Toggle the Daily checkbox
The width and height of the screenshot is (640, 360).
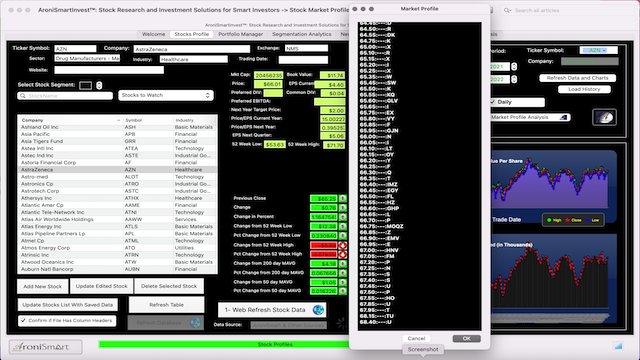pos(493,102)
